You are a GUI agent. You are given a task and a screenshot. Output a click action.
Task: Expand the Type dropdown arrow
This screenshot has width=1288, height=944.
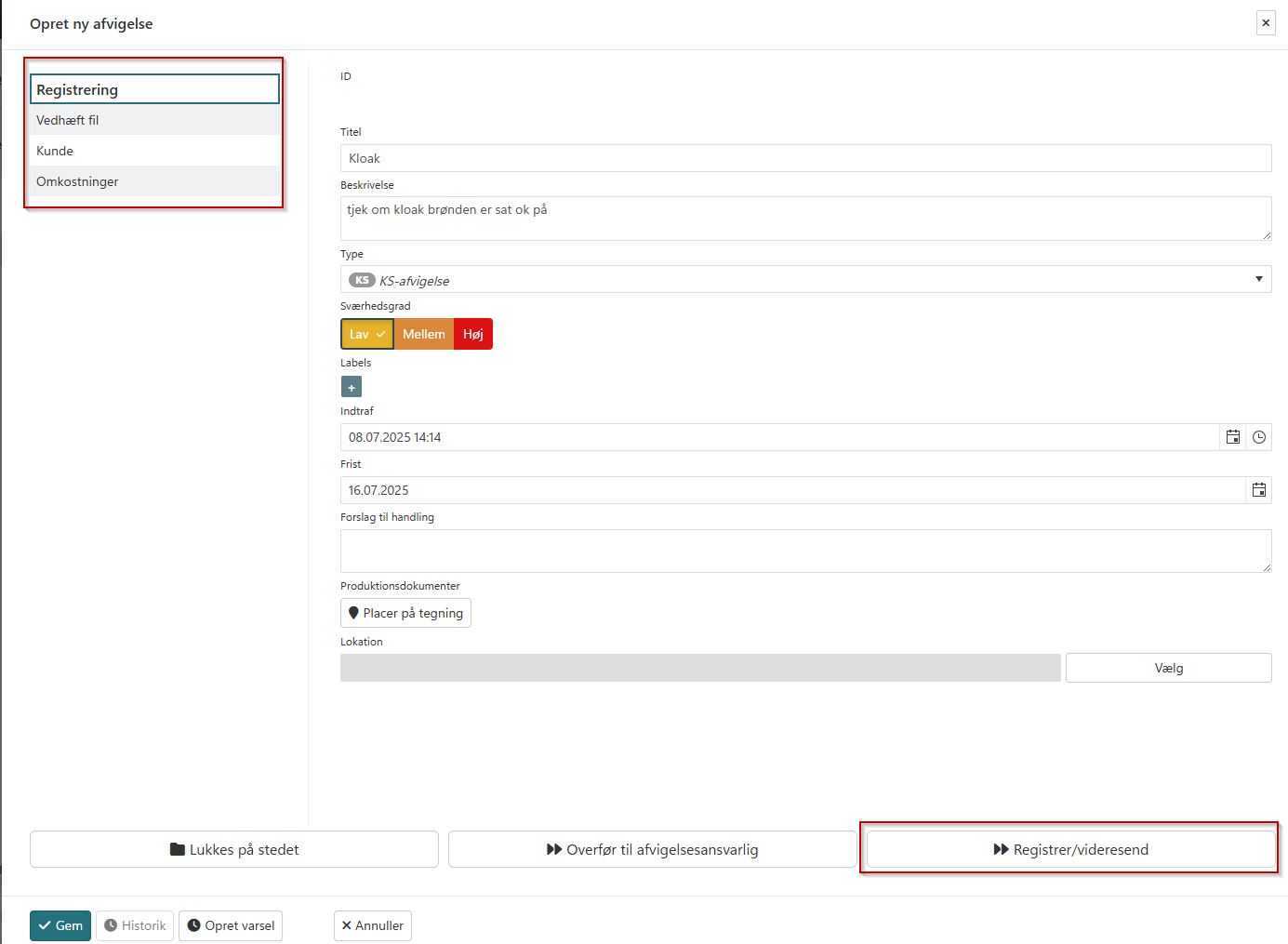(x=1258, y=279)
